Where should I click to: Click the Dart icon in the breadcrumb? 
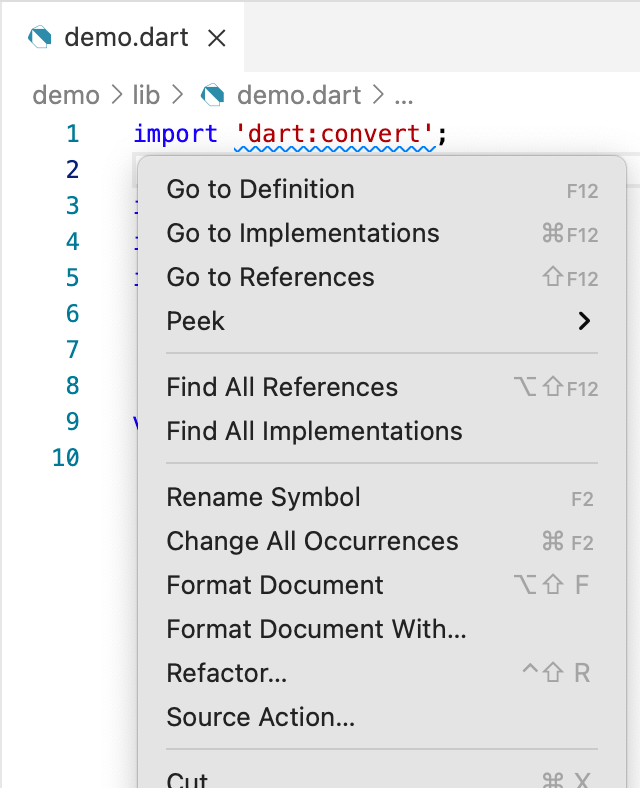(212, 96)
